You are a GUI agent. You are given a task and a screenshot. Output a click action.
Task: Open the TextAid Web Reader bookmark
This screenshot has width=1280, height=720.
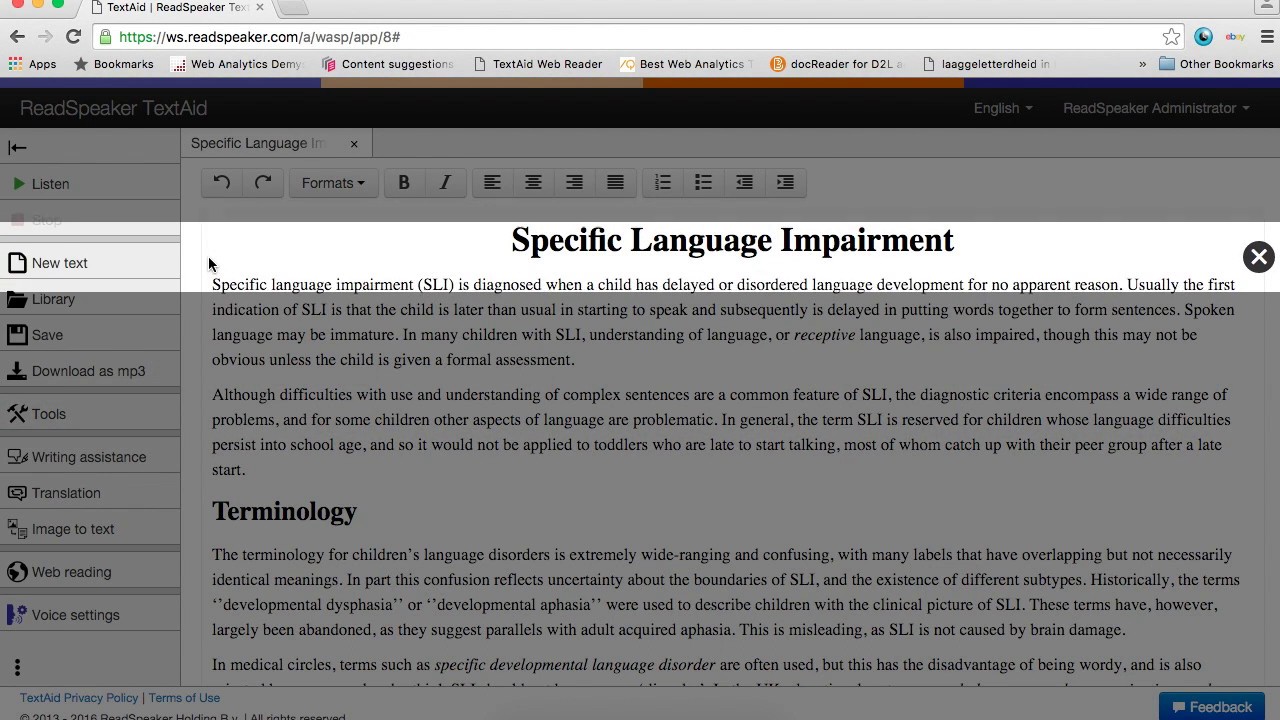pos(538,64)
